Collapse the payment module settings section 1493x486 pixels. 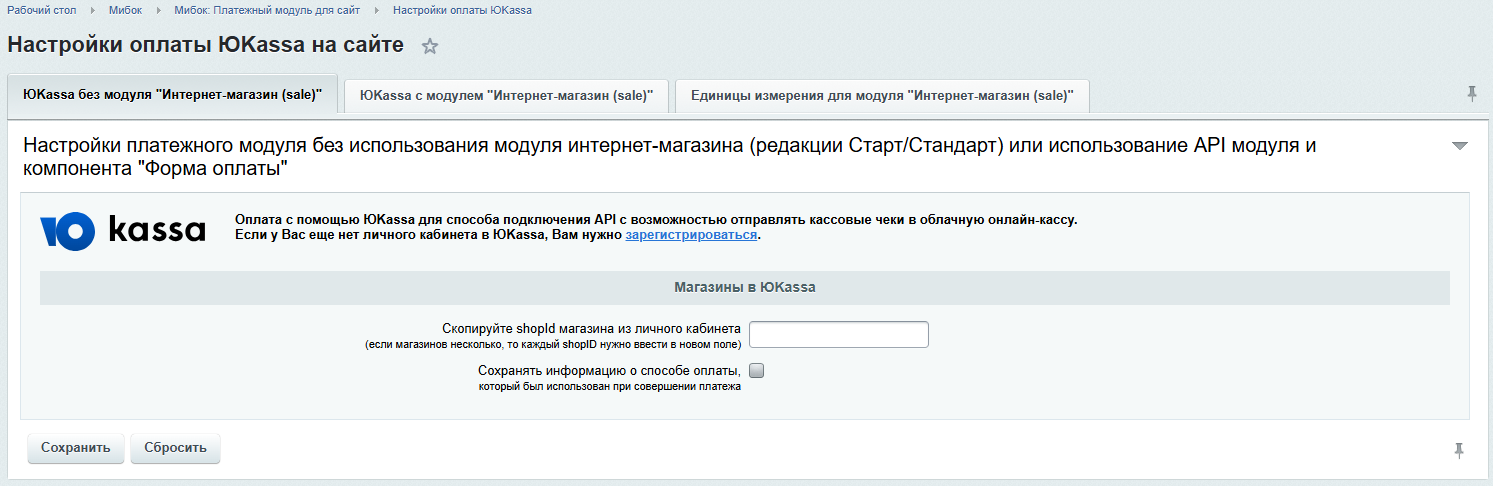[x=1459, y=146]
